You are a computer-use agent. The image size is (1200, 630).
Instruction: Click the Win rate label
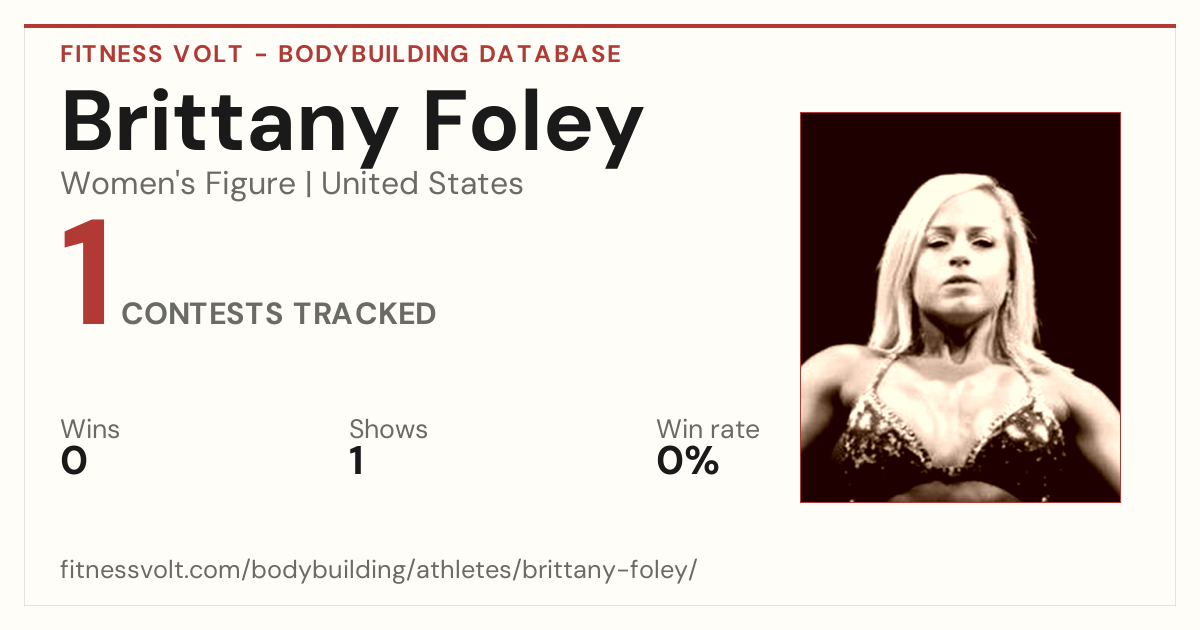pyautogui.click(x=708, y=430)
